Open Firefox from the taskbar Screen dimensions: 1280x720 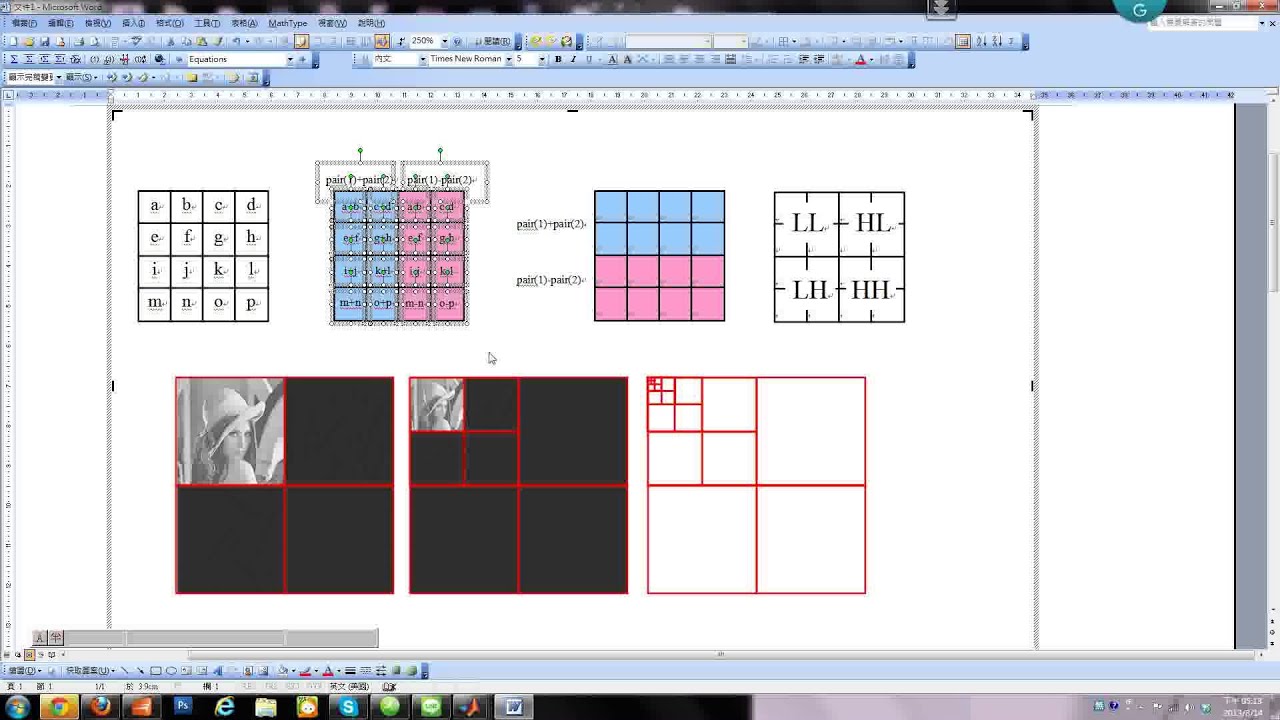point(100,707)
